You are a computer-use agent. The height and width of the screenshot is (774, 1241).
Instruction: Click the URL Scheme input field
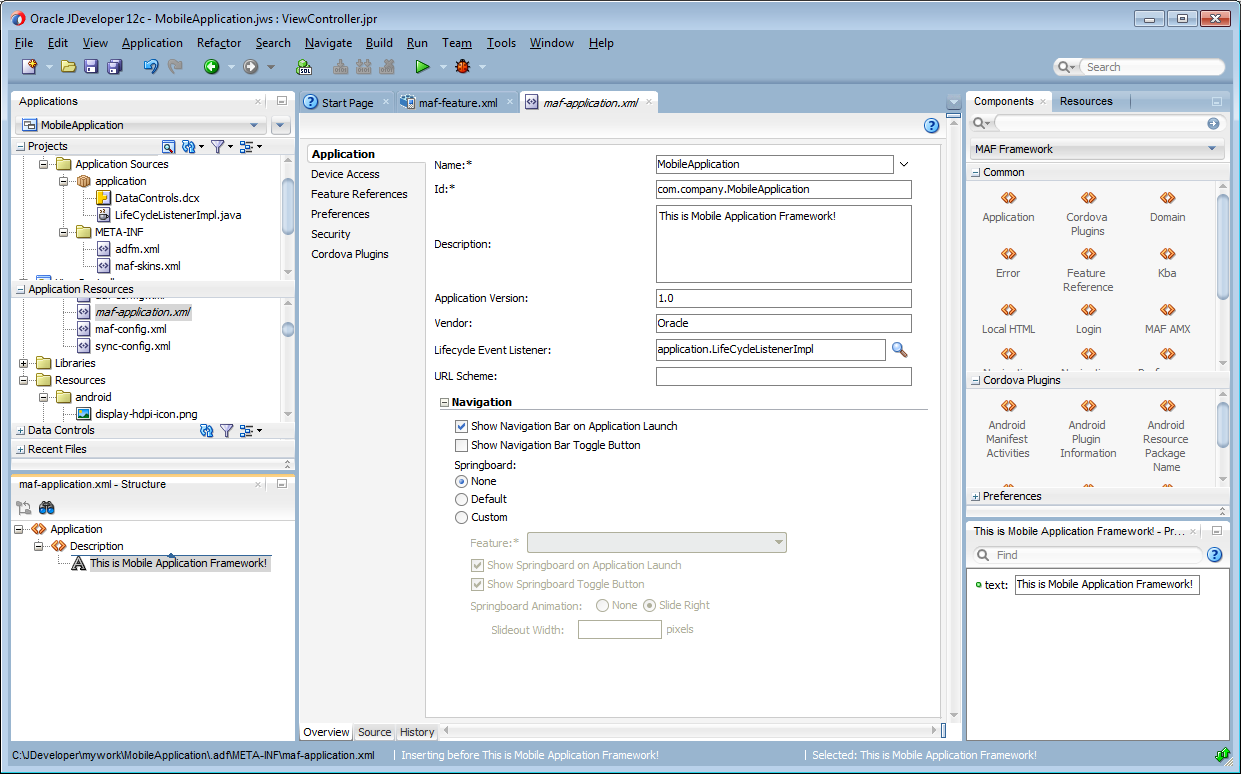pyautogui.click(x=784, y=376)
